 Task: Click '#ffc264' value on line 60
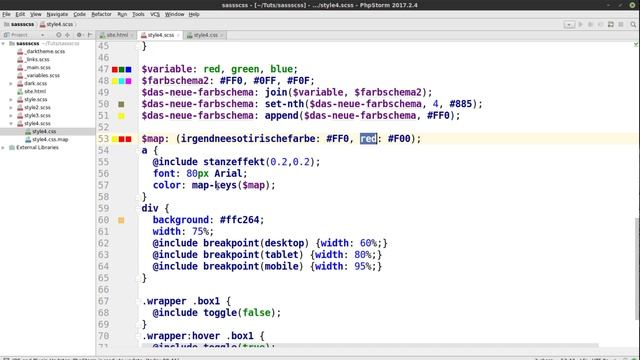click(x=239, y=220)
